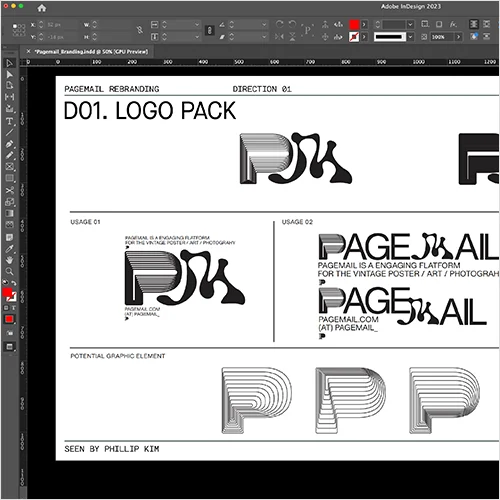Image resolution: width=500 pixels, height=500 pixels.
Task: Close the Pagemail_Branding.indd tab
Action: tap(28, 51)
